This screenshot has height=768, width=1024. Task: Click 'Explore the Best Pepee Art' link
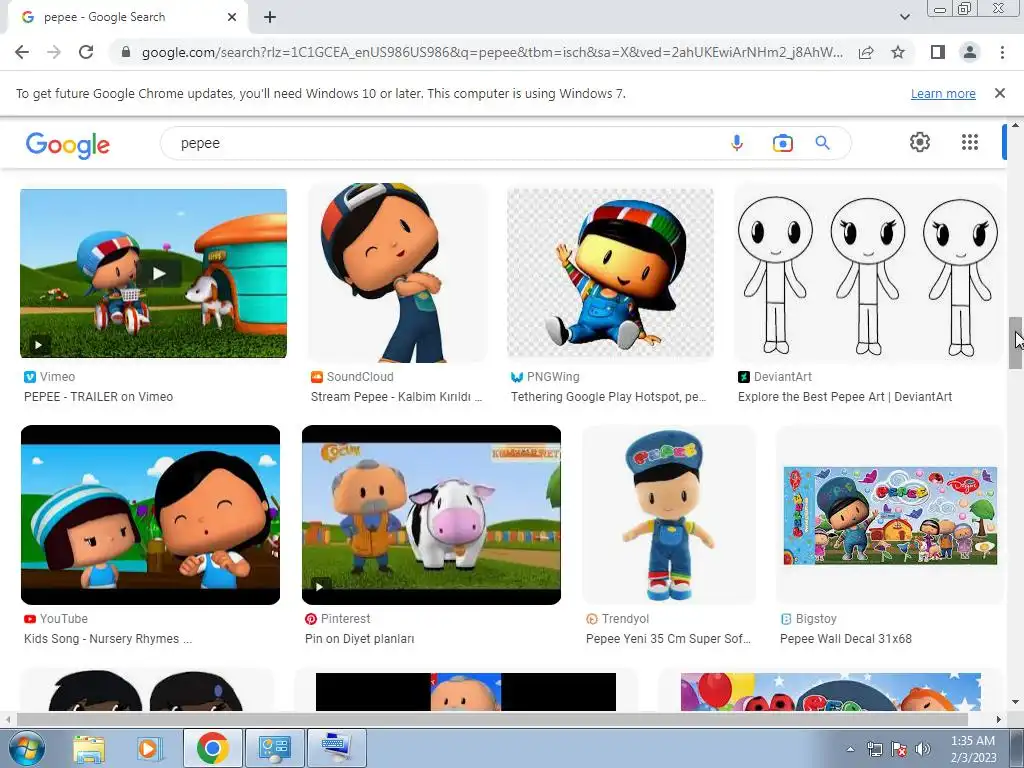(845, 396)
